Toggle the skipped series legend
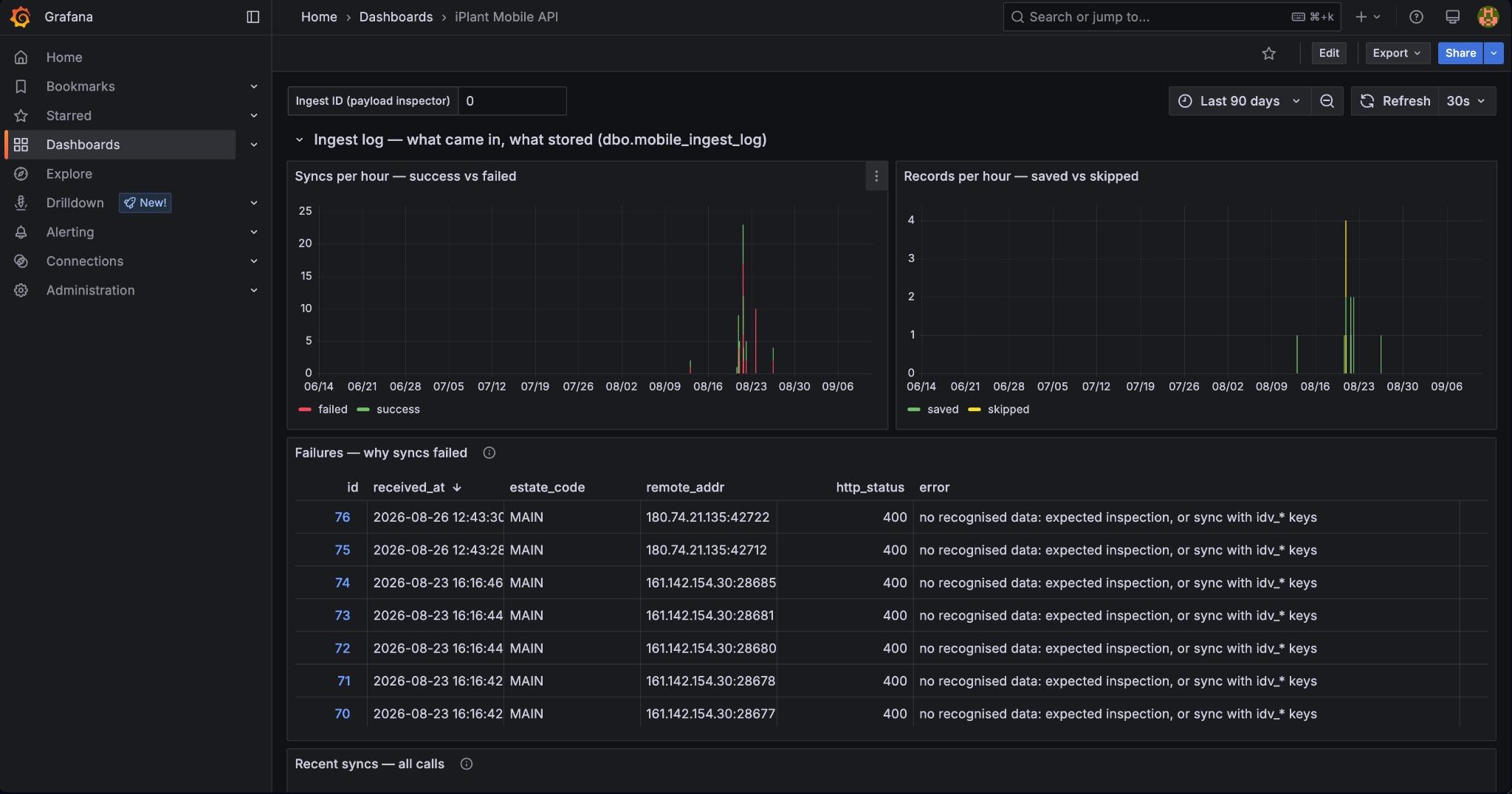Screen dimensions: 1512x794 point(998,410)
